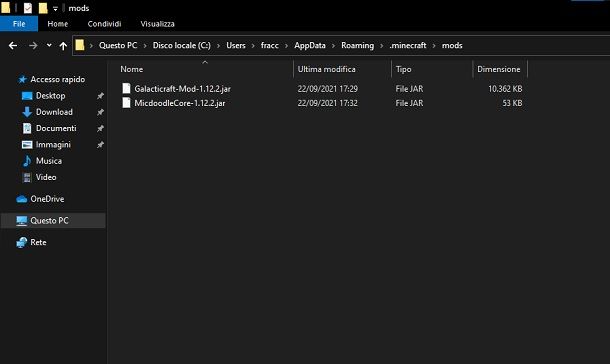The width and height of the screenshot is (610, 364).
Task: Expand the chevron after AppData breadcrumb
Action: tap(333, 46)
